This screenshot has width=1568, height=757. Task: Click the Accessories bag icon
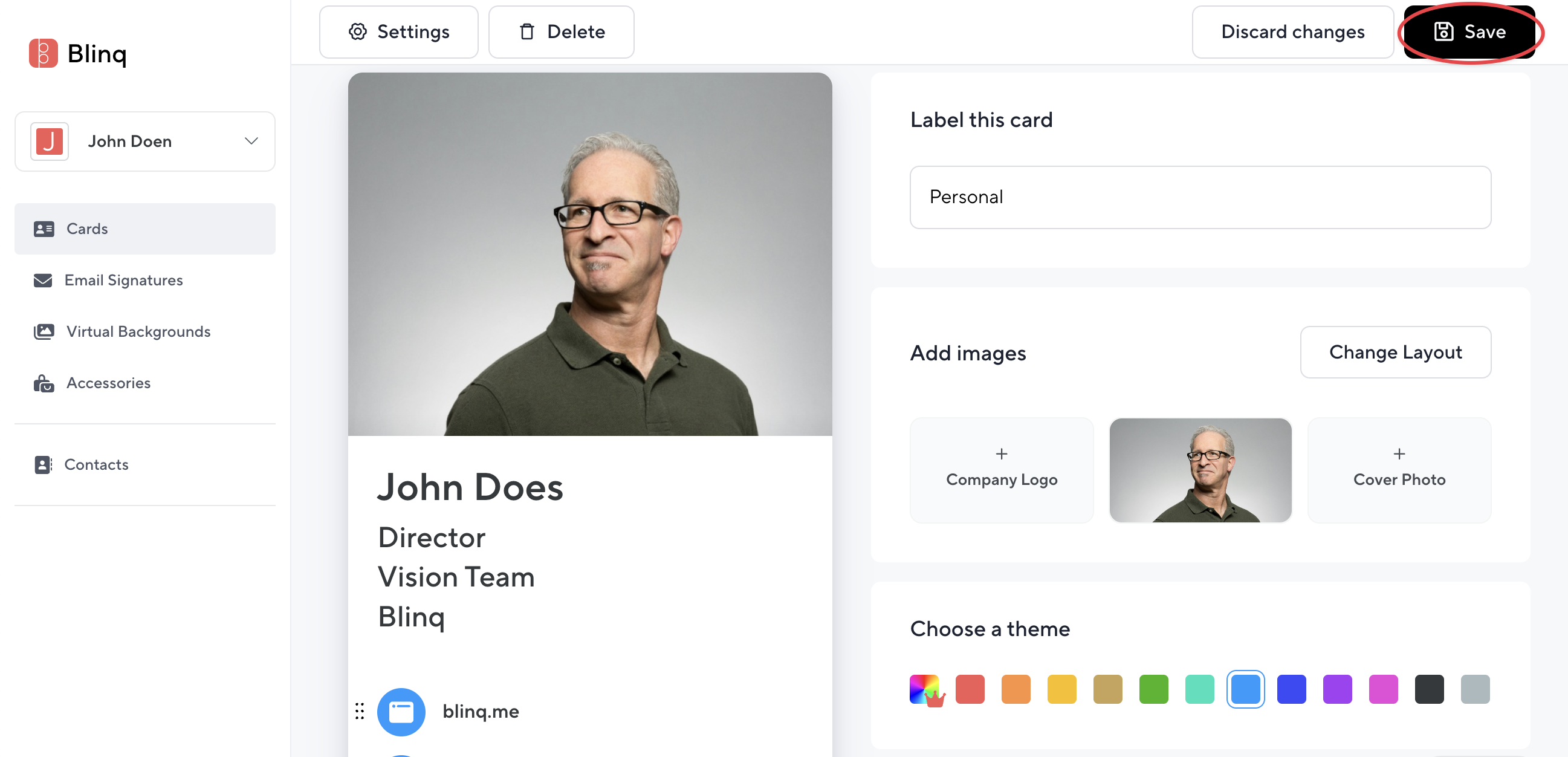pos(44,383)
